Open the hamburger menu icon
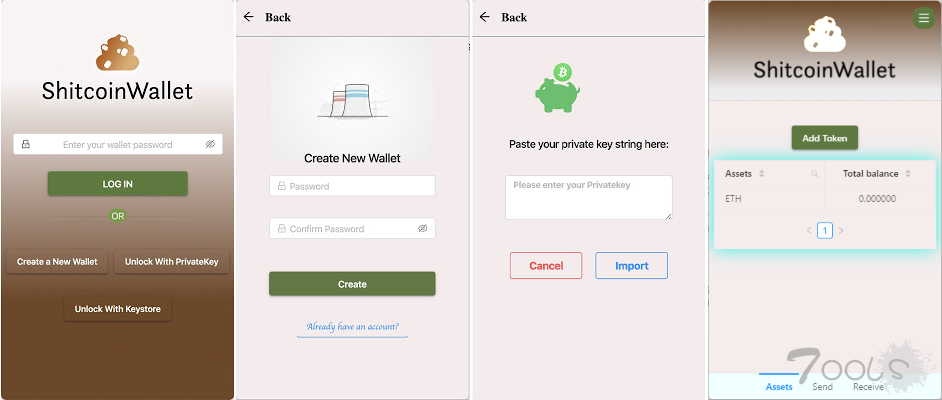This screenshot has height=400, width=942. coord(923,18)
